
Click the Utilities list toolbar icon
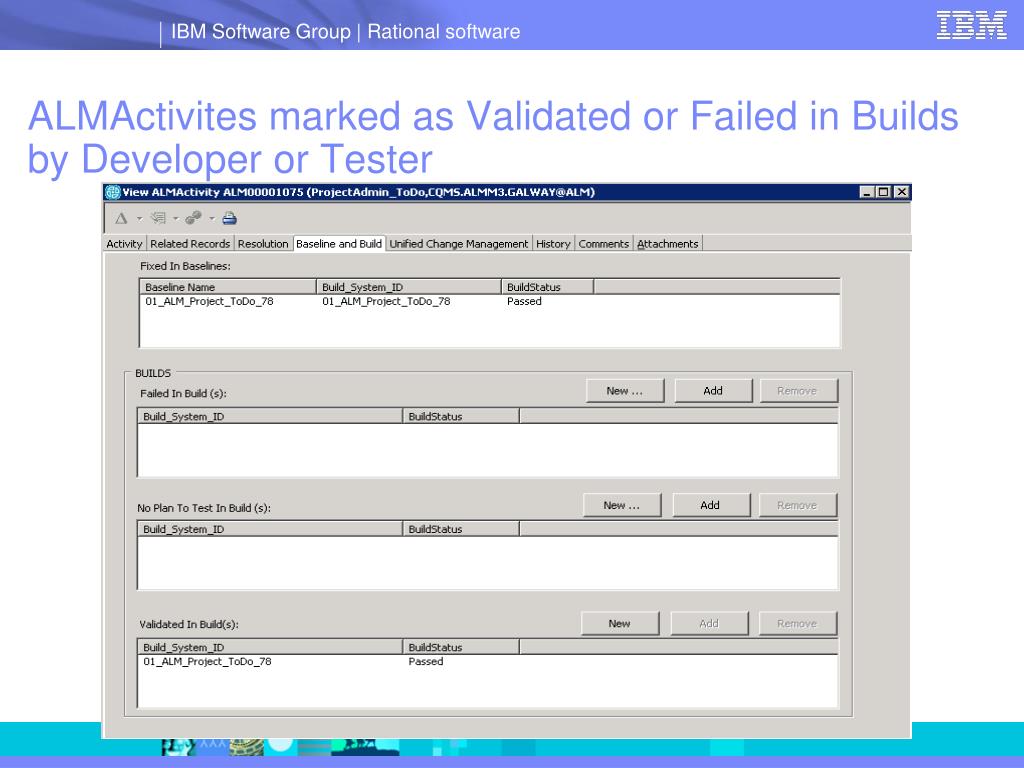(x=158, y=219)
